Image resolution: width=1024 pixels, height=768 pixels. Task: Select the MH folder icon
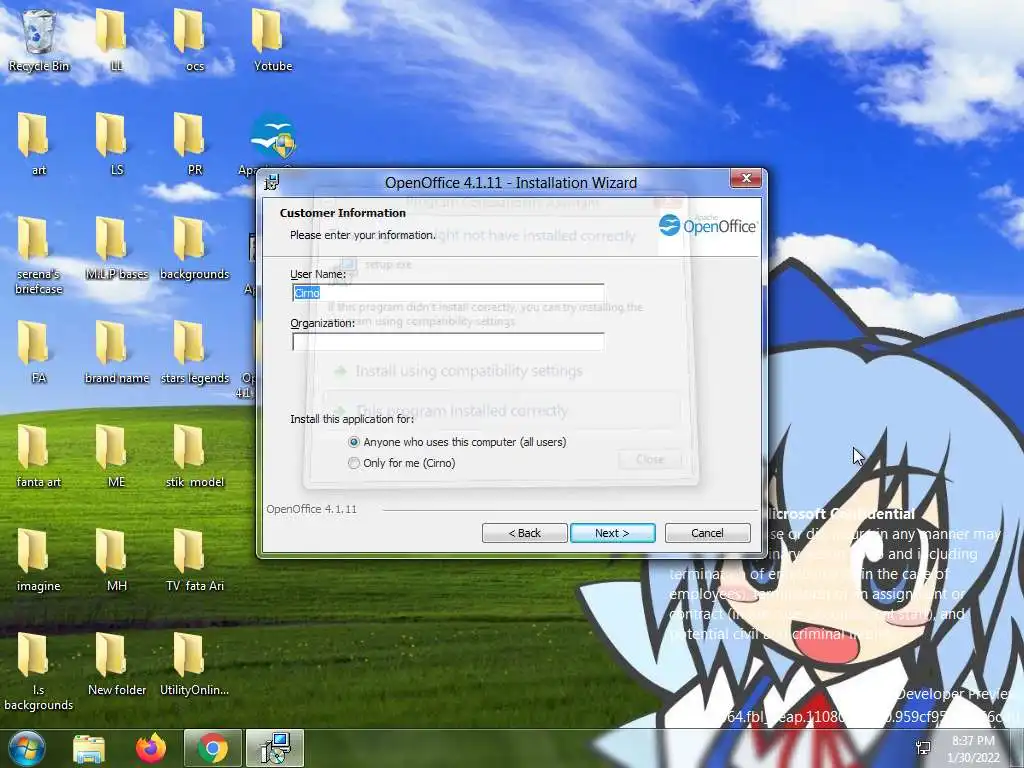point(116,560)
